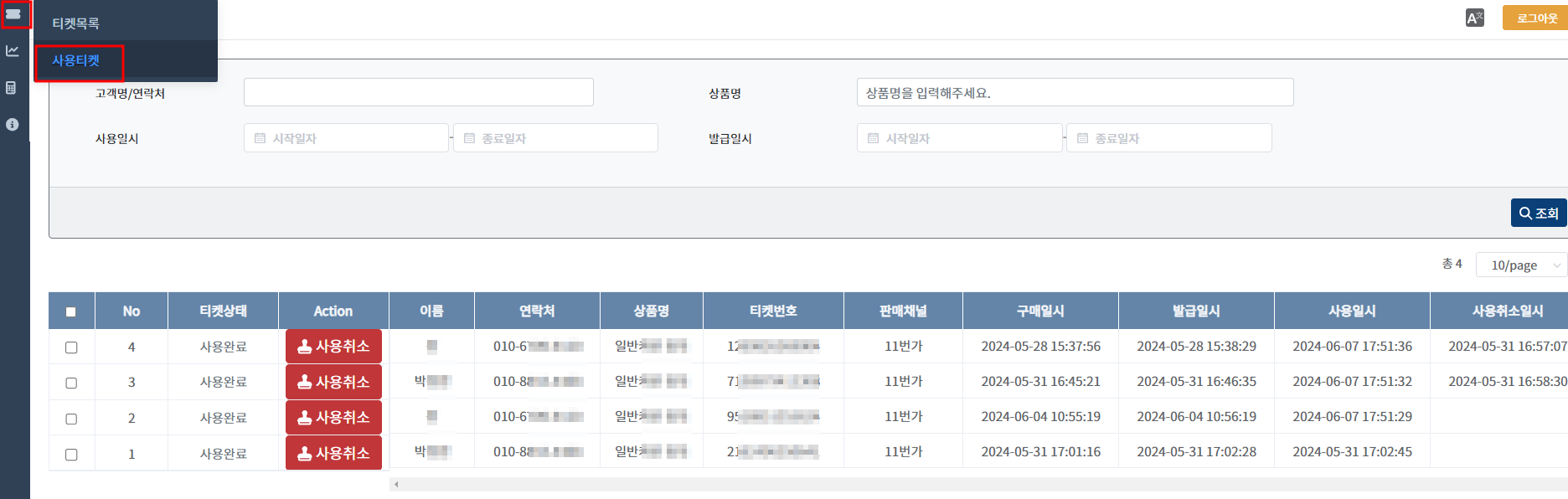Open the info circle sidebar icon
The width and height of the screenshot is (1568, 499).
[x=12, y=125]
